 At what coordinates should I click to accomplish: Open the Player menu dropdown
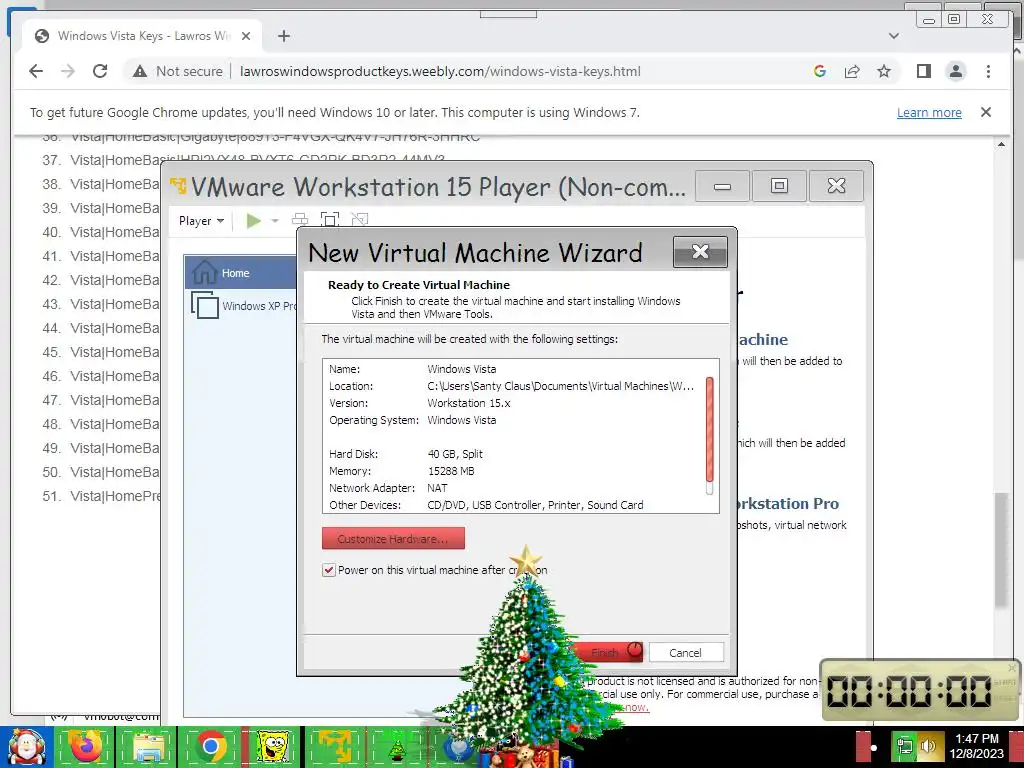[x=201, y=221]
